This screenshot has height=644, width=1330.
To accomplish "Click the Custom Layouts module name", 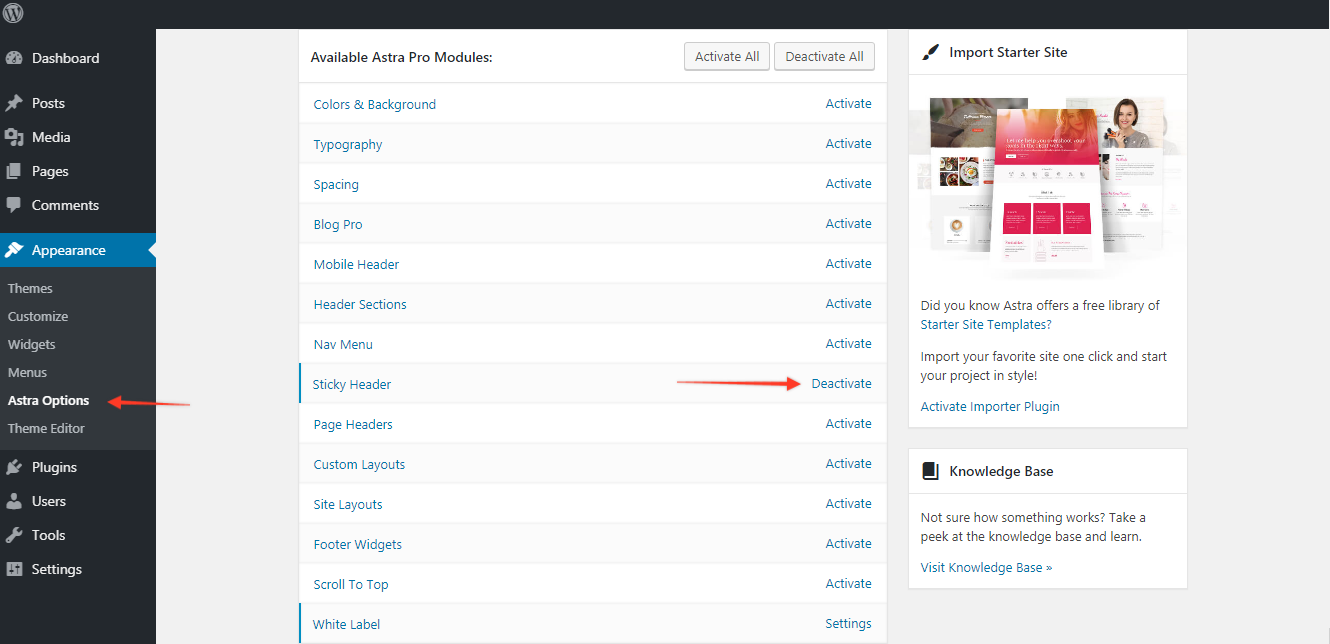I will coord(359,464).
